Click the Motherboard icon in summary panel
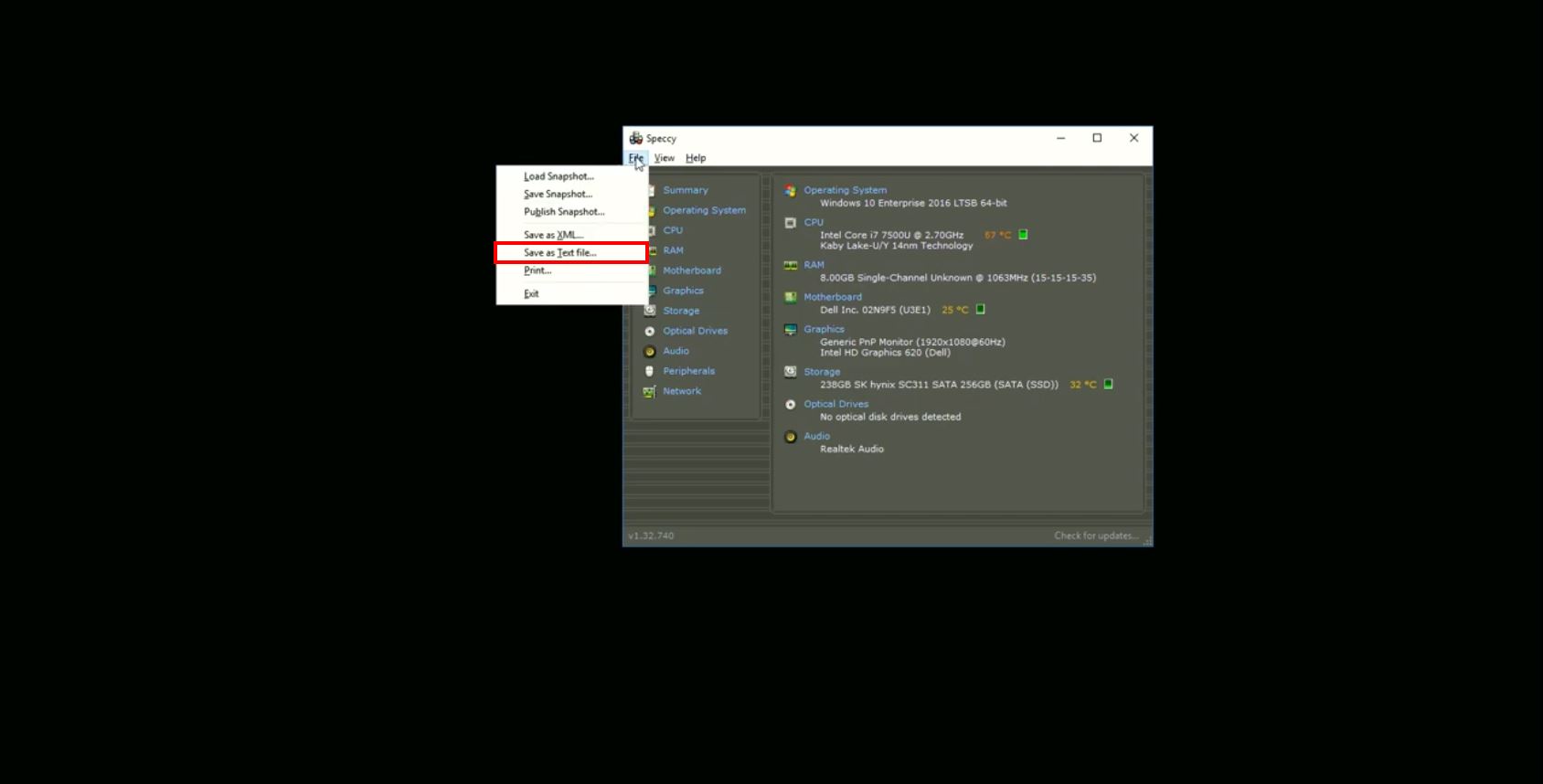This screenshot has height=784, width=1543. point(791,297)
